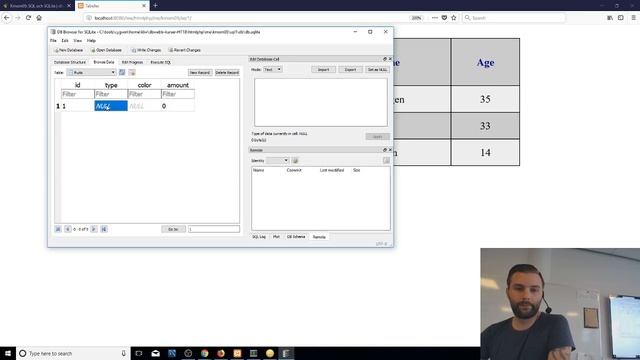Switch to the Remote bottom tab

(x=319, y=237)
